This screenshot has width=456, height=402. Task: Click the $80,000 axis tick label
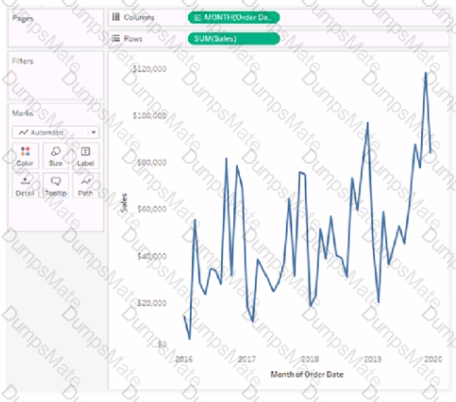coord(152,162)
